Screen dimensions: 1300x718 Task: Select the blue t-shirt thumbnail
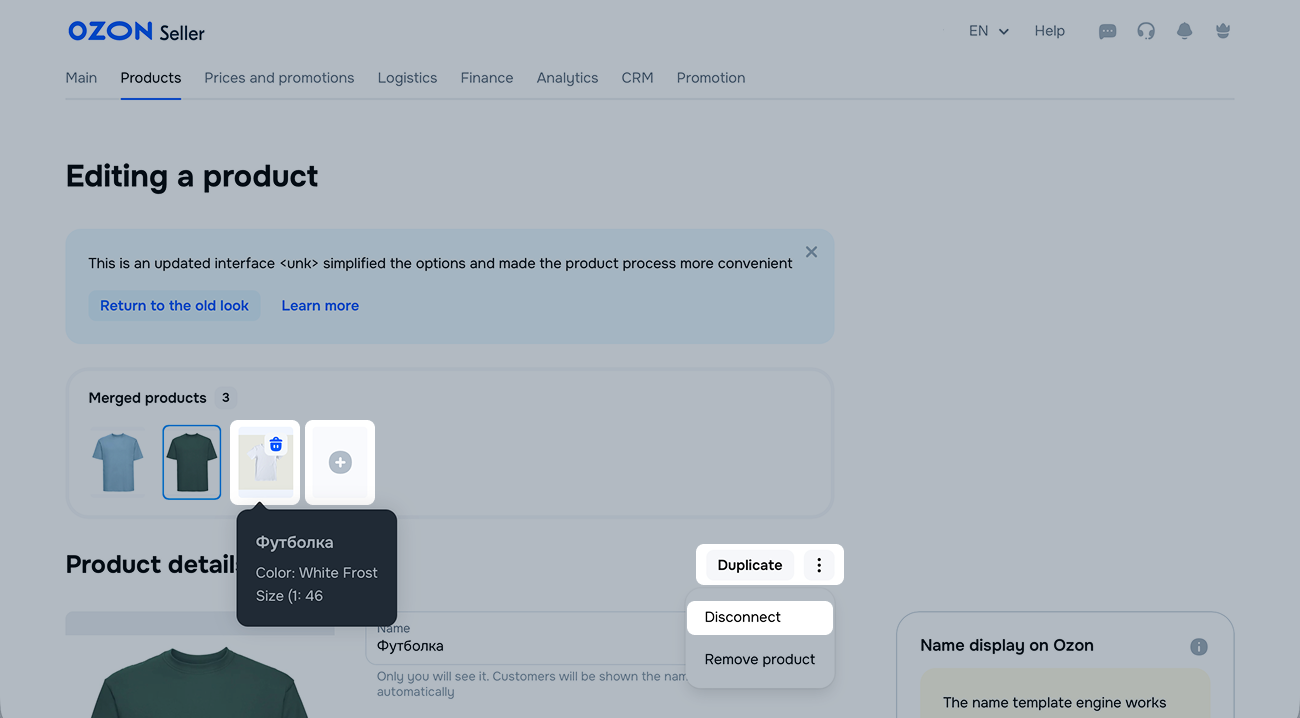pos(118,462)
